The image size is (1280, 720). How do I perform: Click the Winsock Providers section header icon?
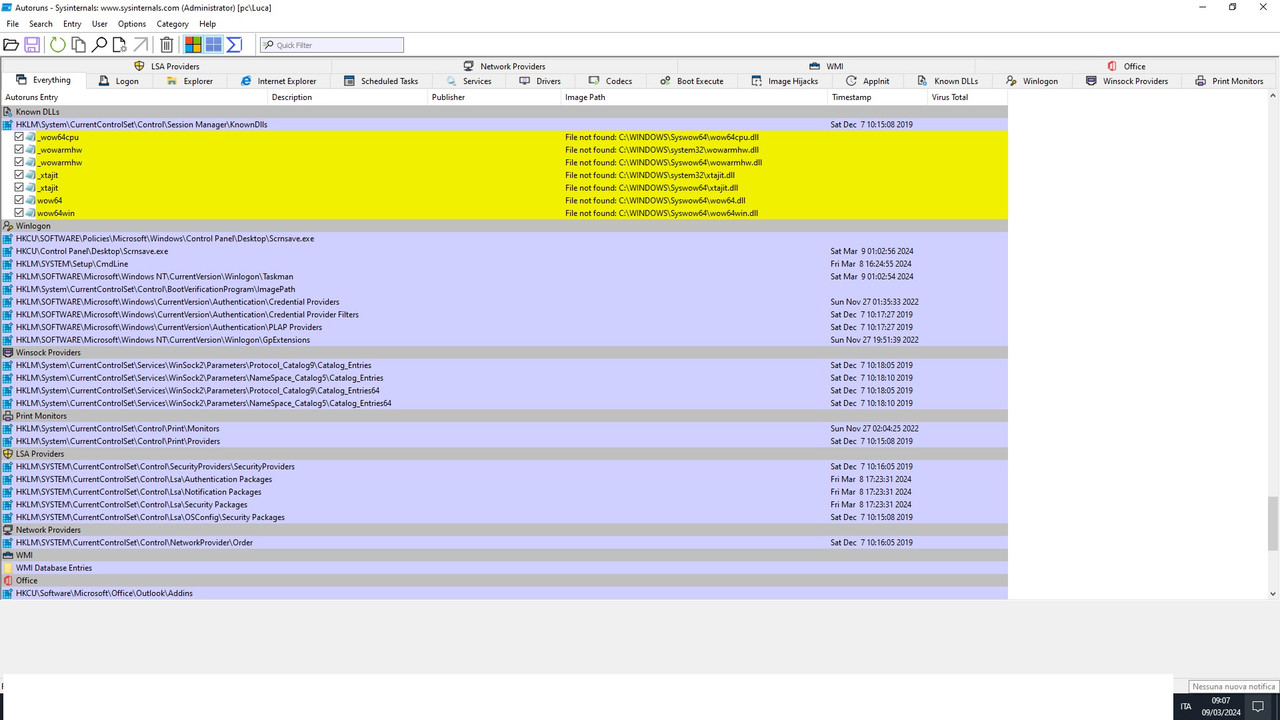pyautogui.click(x=9, y=353)
